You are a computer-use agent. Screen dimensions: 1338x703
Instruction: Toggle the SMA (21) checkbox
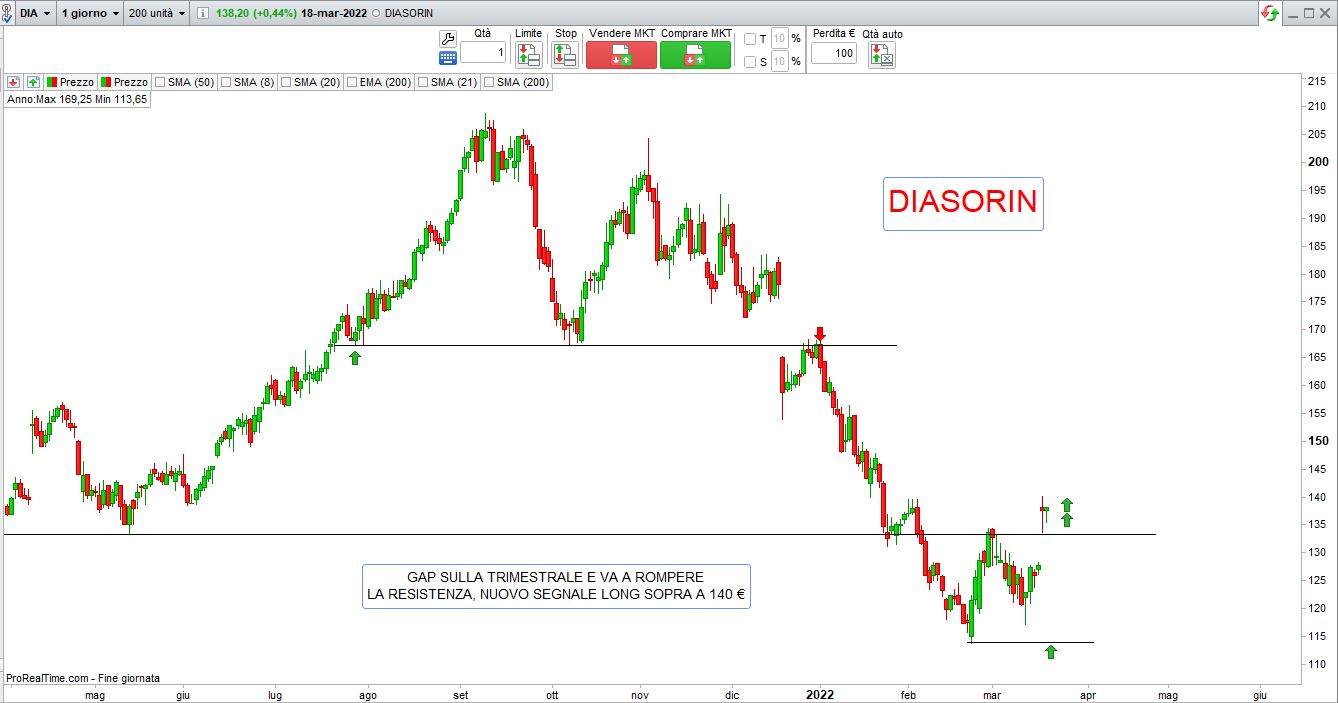(x=423, y=82)
